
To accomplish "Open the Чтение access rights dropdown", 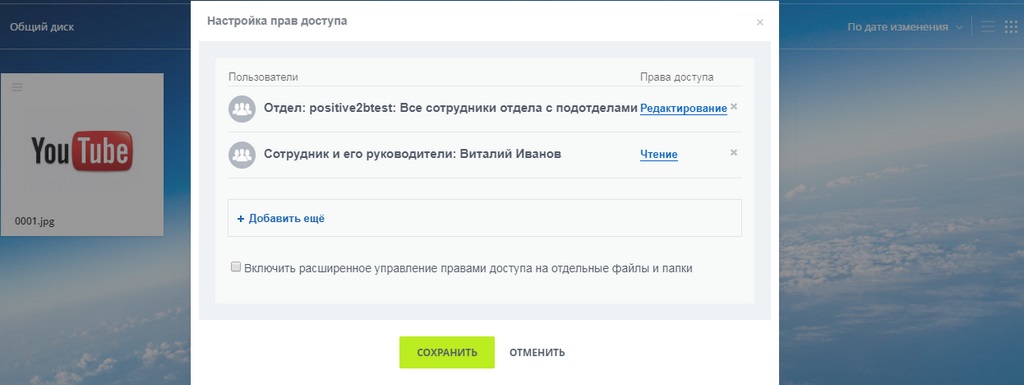I will tap(658, 155).
